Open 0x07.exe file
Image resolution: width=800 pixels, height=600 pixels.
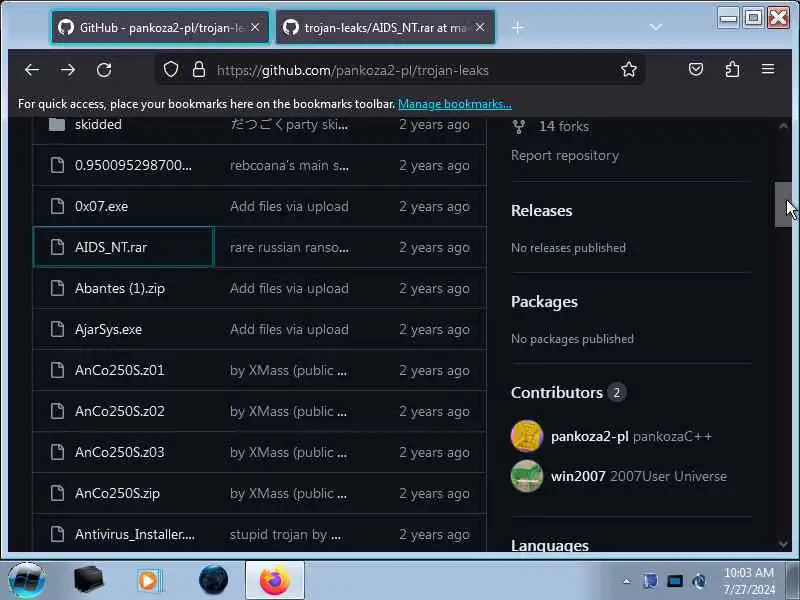pyautogui.click(x=101, y=206)
